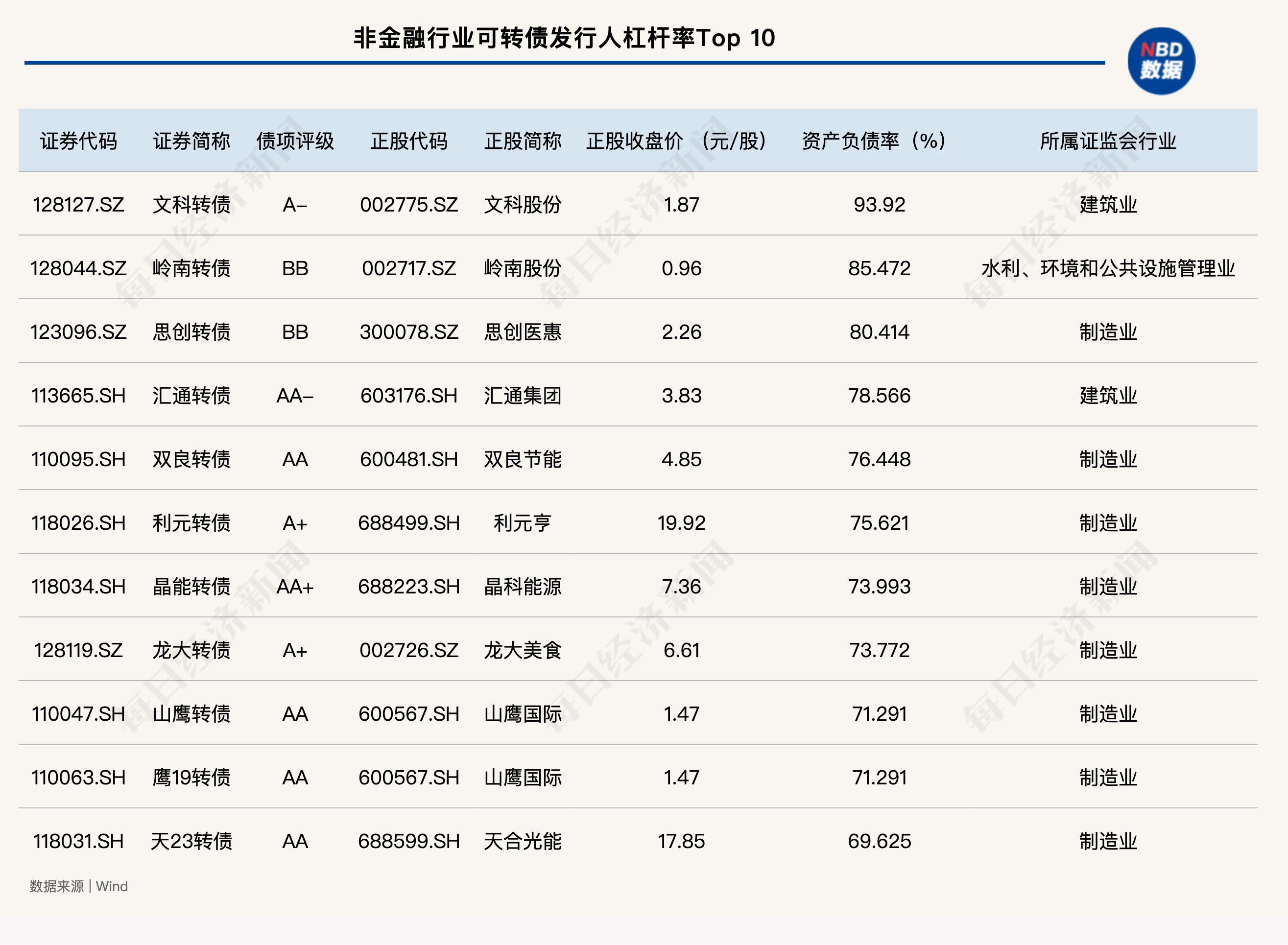Click bond code 110047.SH
The height and width of the screenshot is (945, 1288).
click(x=78, y=714)
